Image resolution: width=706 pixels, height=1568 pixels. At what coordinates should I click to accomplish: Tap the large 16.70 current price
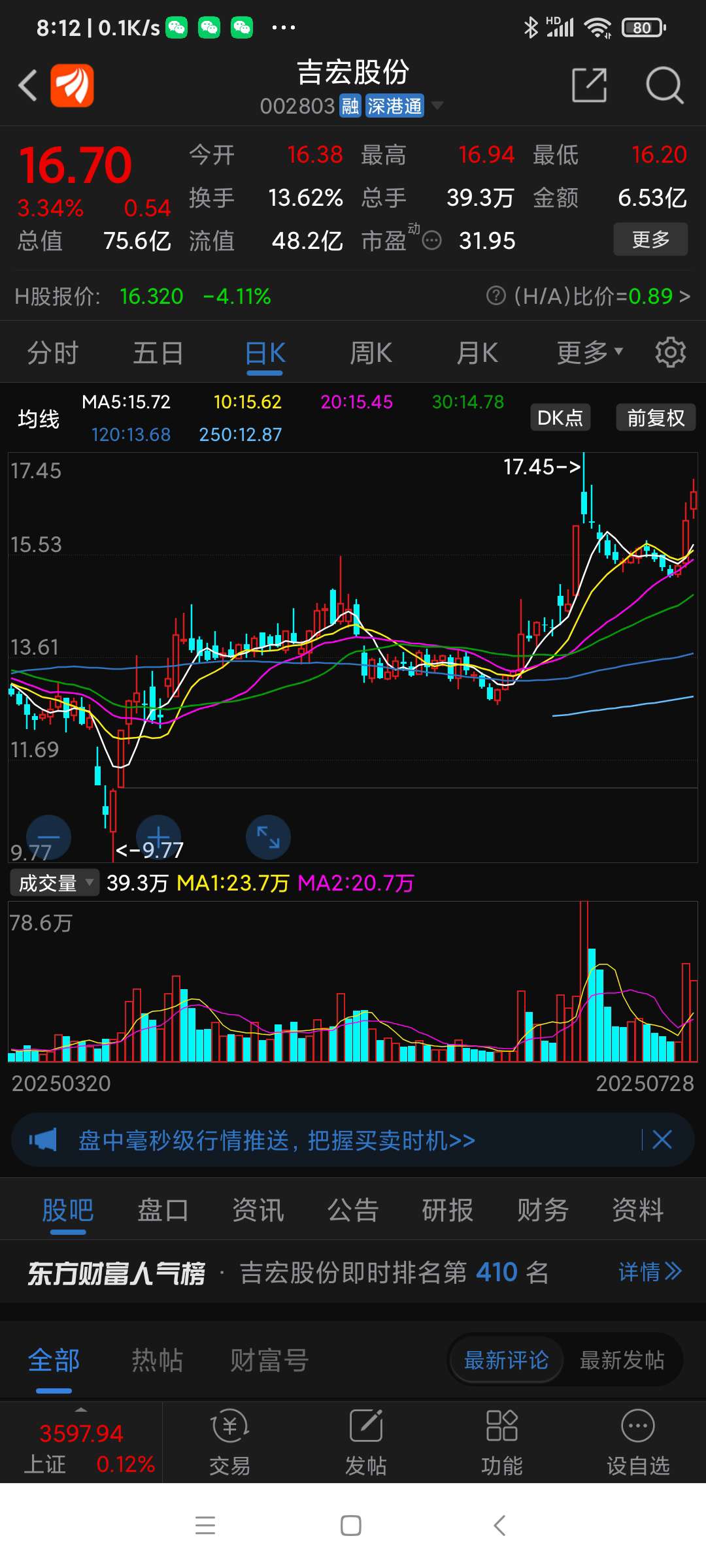click(75, 165)
